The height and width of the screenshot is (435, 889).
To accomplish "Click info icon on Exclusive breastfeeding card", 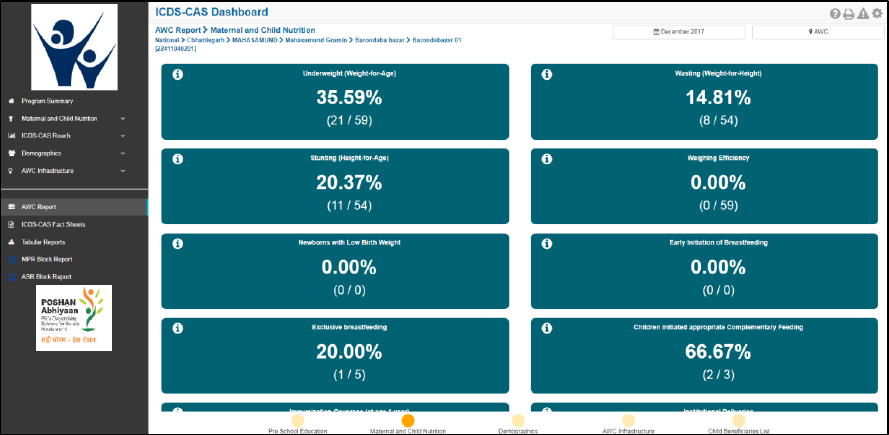I will click(177, 328).
